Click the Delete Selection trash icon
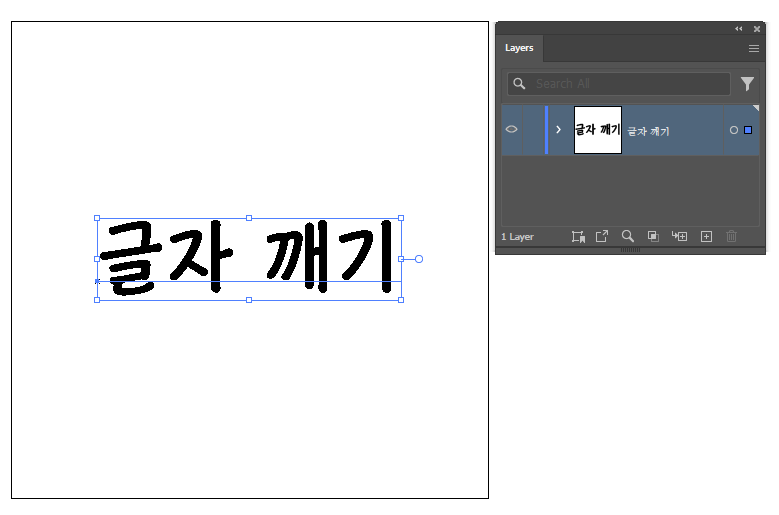This screenshot has height=515, width=779. click(x=731, y=236)
